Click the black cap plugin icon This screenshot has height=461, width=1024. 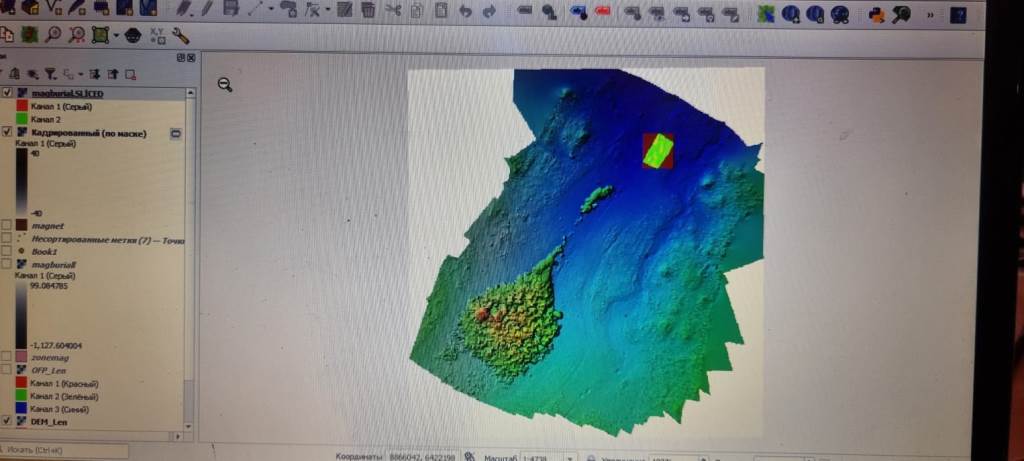coord(133,35)
